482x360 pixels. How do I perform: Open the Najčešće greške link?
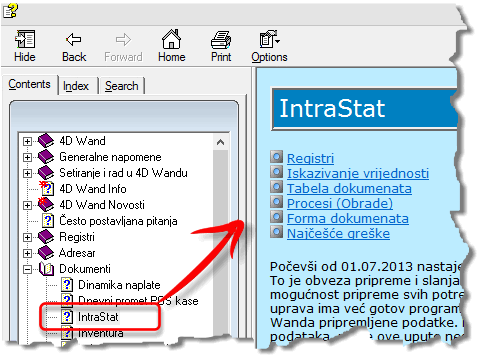tap(338, 233)
